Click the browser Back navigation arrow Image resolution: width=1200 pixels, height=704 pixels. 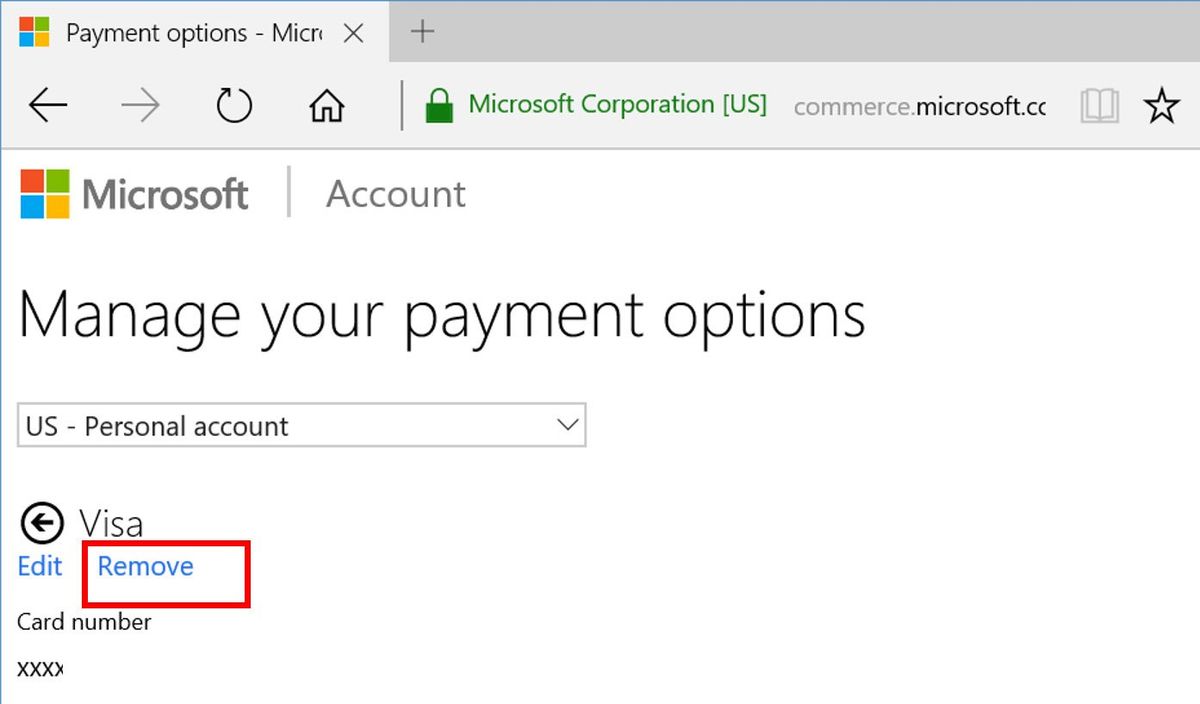pyautogui.click(x=47, y=104)
